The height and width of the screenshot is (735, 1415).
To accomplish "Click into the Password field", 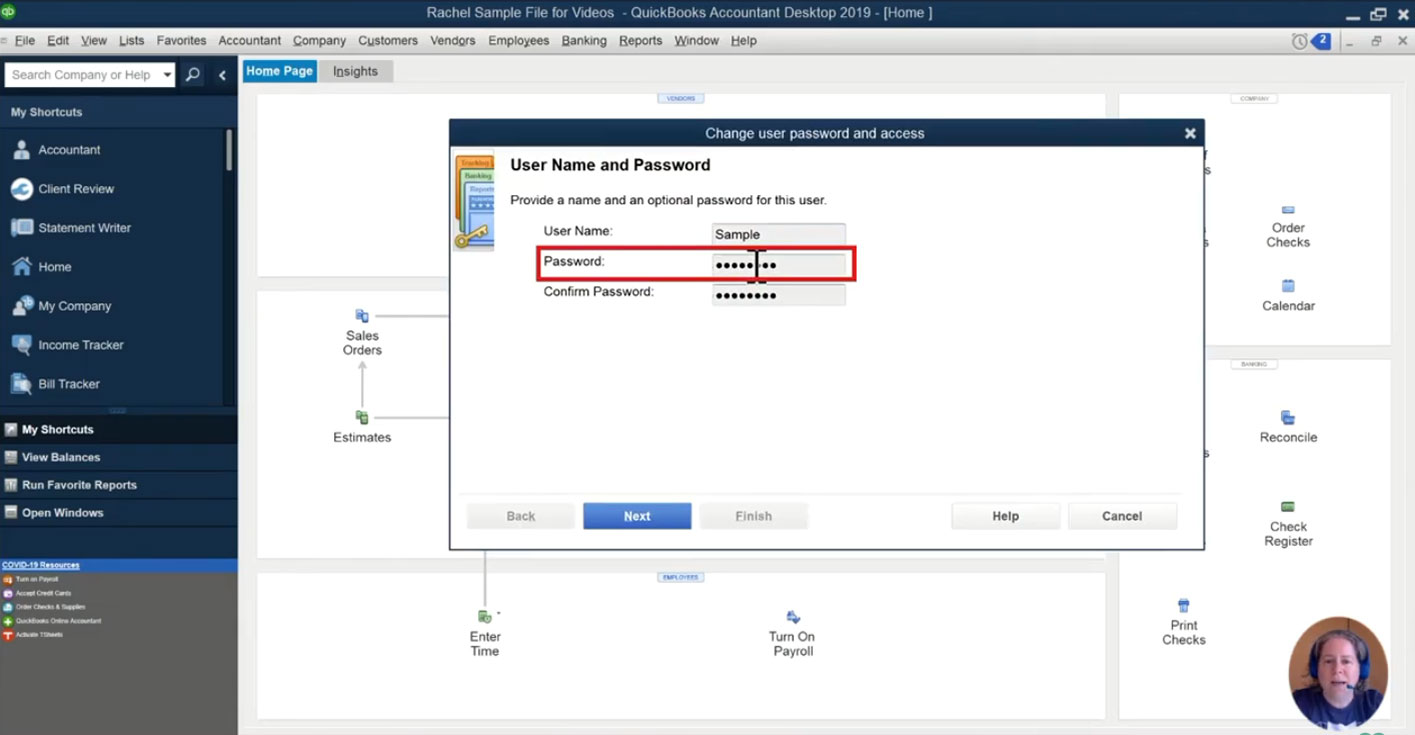I will tap(778, 265).
